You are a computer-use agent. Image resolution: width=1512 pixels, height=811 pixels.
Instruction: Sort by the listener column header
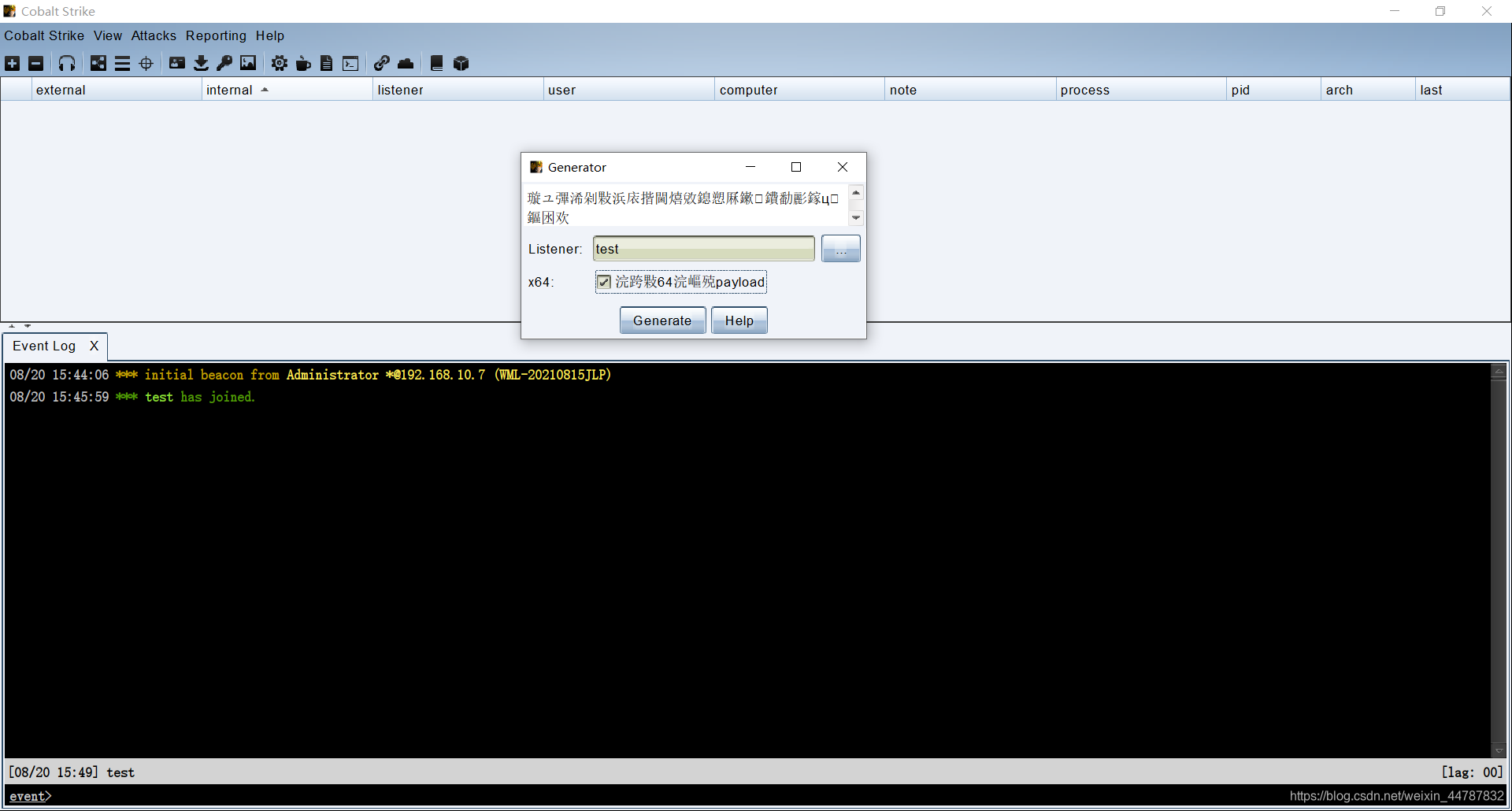pyautogui.click(x=458, y=90)
